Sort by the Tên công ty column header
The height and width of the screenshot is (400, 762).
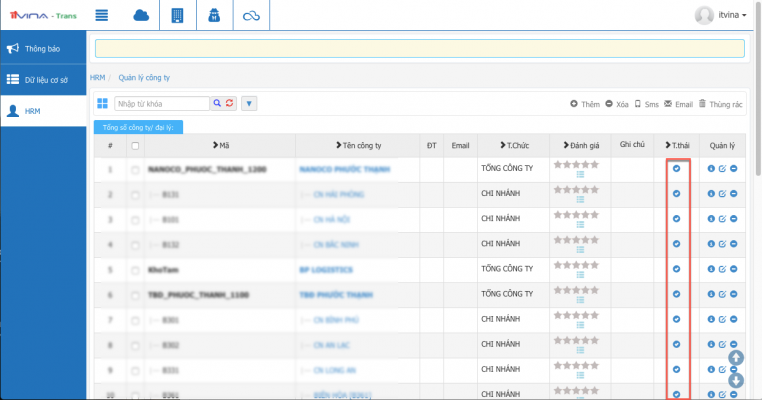[360, 146]
